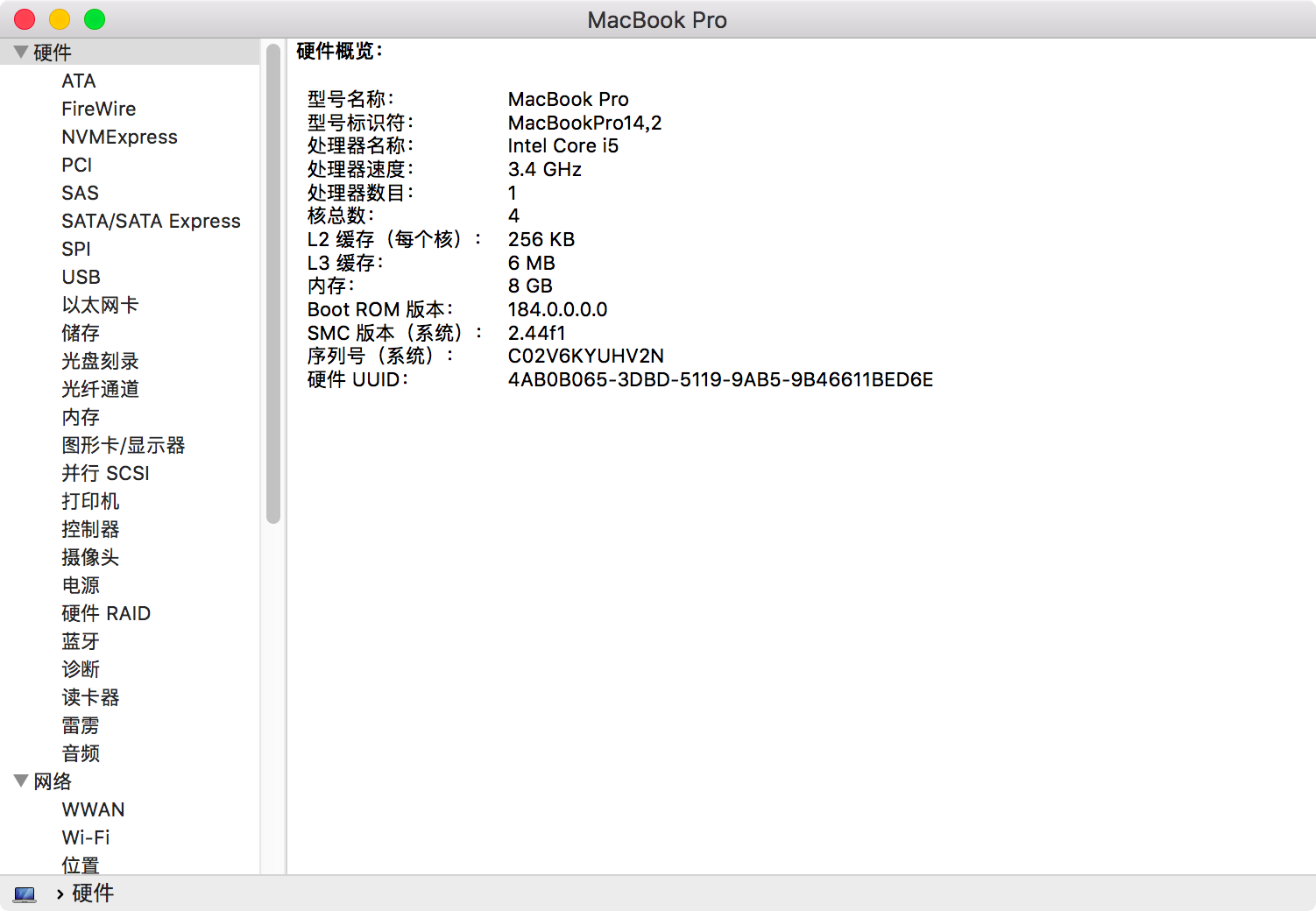1316x911 pixels.
Task: Click the Boot ROM version 184.0.0.0.0
Action: [557, 309]
